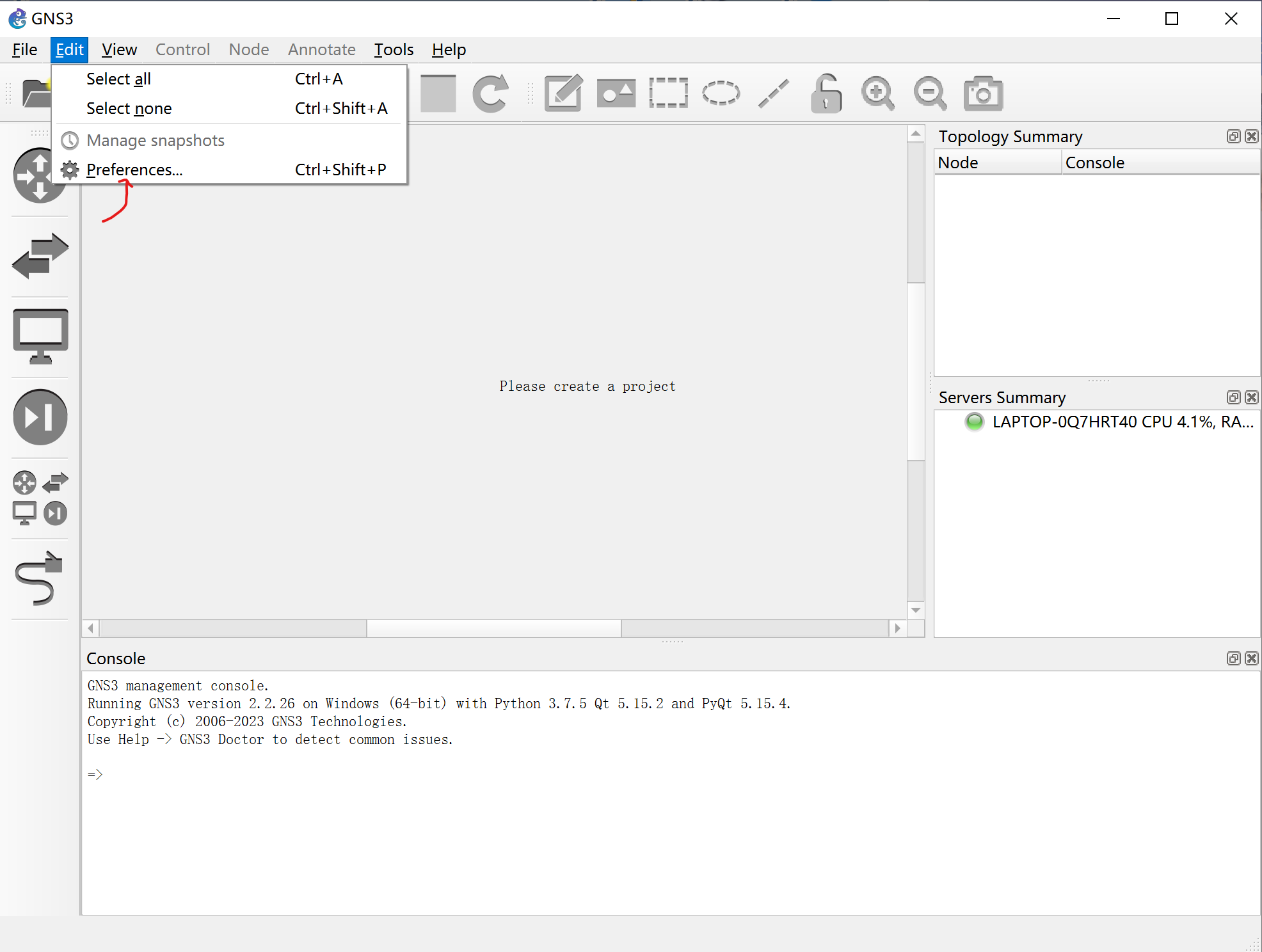Select the draw line tool
Image resolution: width=1262 pixels, height=952 pixels.
tap(773, 93)
